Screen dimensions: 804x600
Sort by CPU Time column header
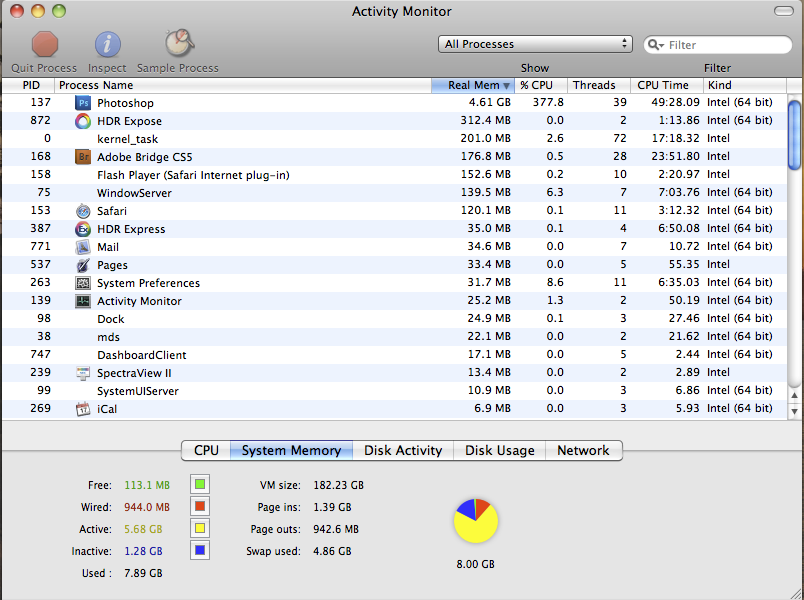pos(667,85)
